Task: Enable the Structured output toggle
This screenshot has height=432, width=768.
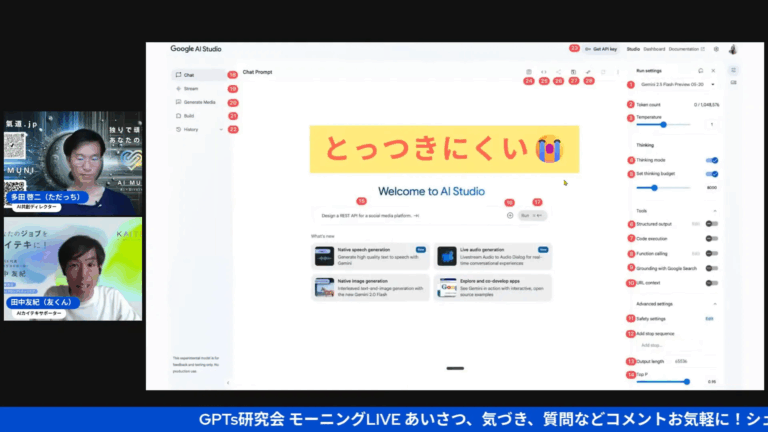Action: [712, 224]
